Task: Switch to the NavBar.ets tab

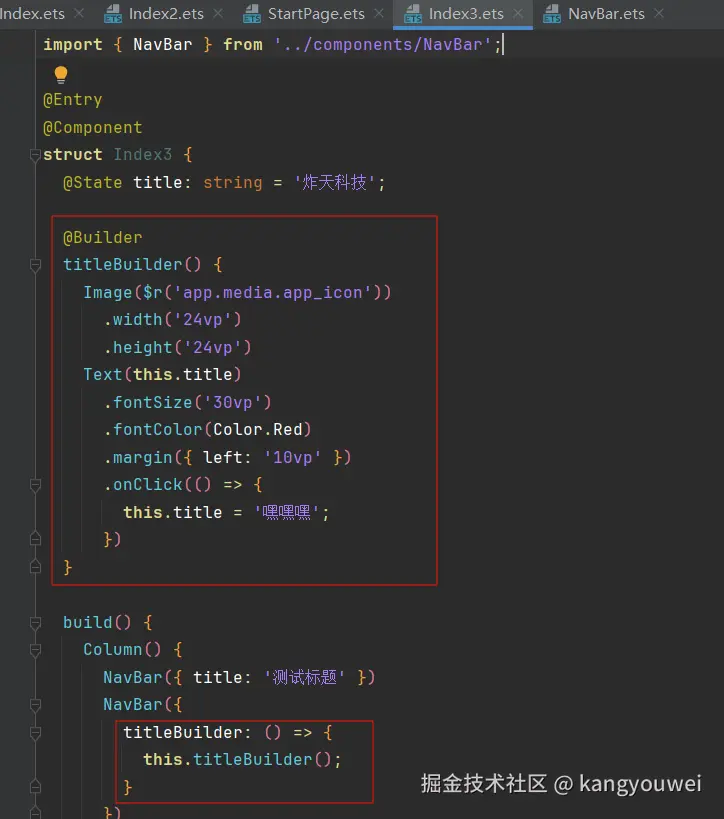Action: point(606,14)
